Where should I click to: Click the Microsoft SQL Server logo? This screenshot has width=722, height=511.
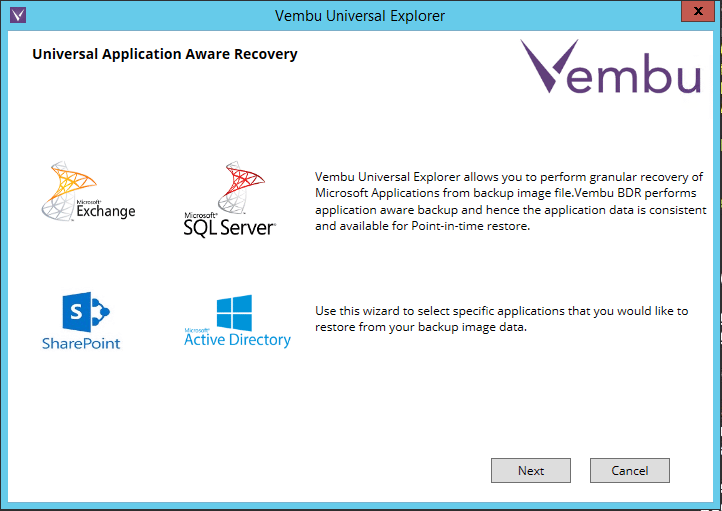tap(230, 199)
